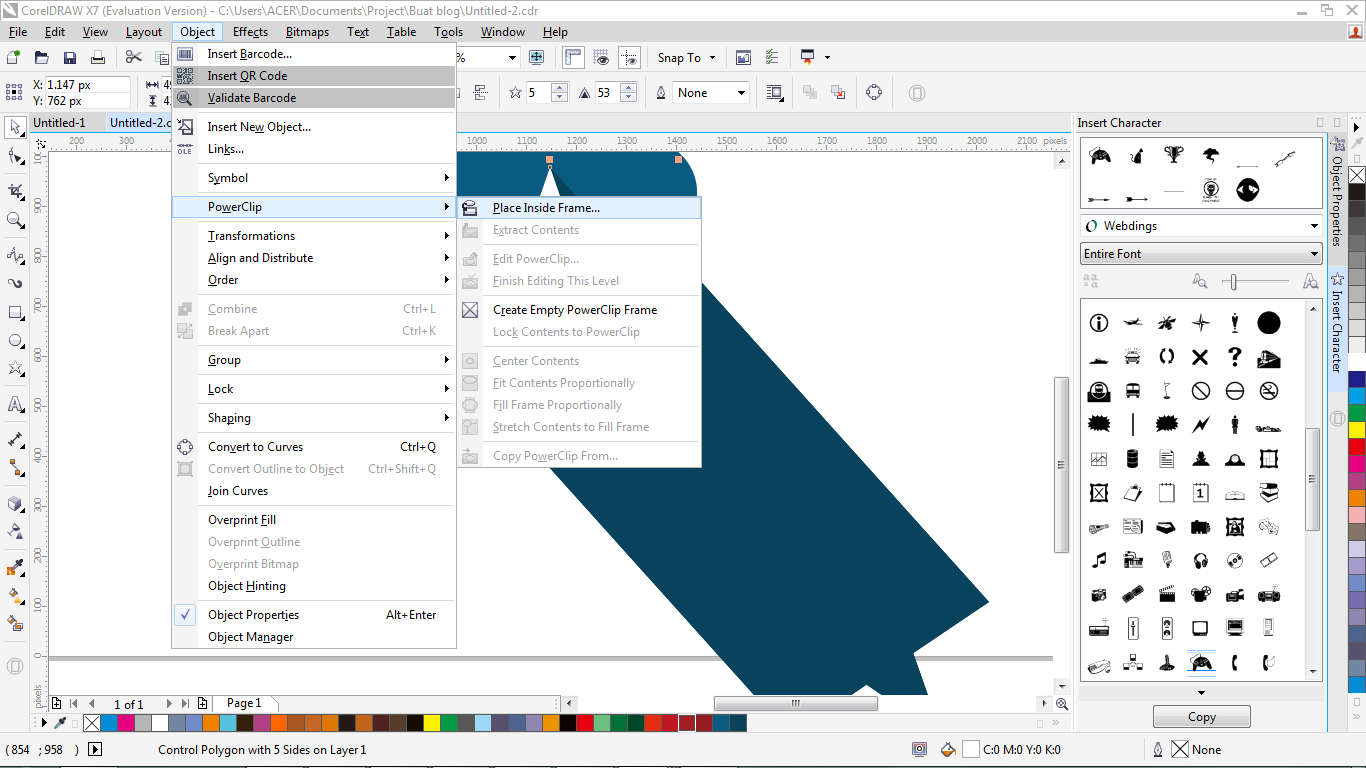1366x768 pixels.
Task: Click the X position input field
Action: (88, 85)
